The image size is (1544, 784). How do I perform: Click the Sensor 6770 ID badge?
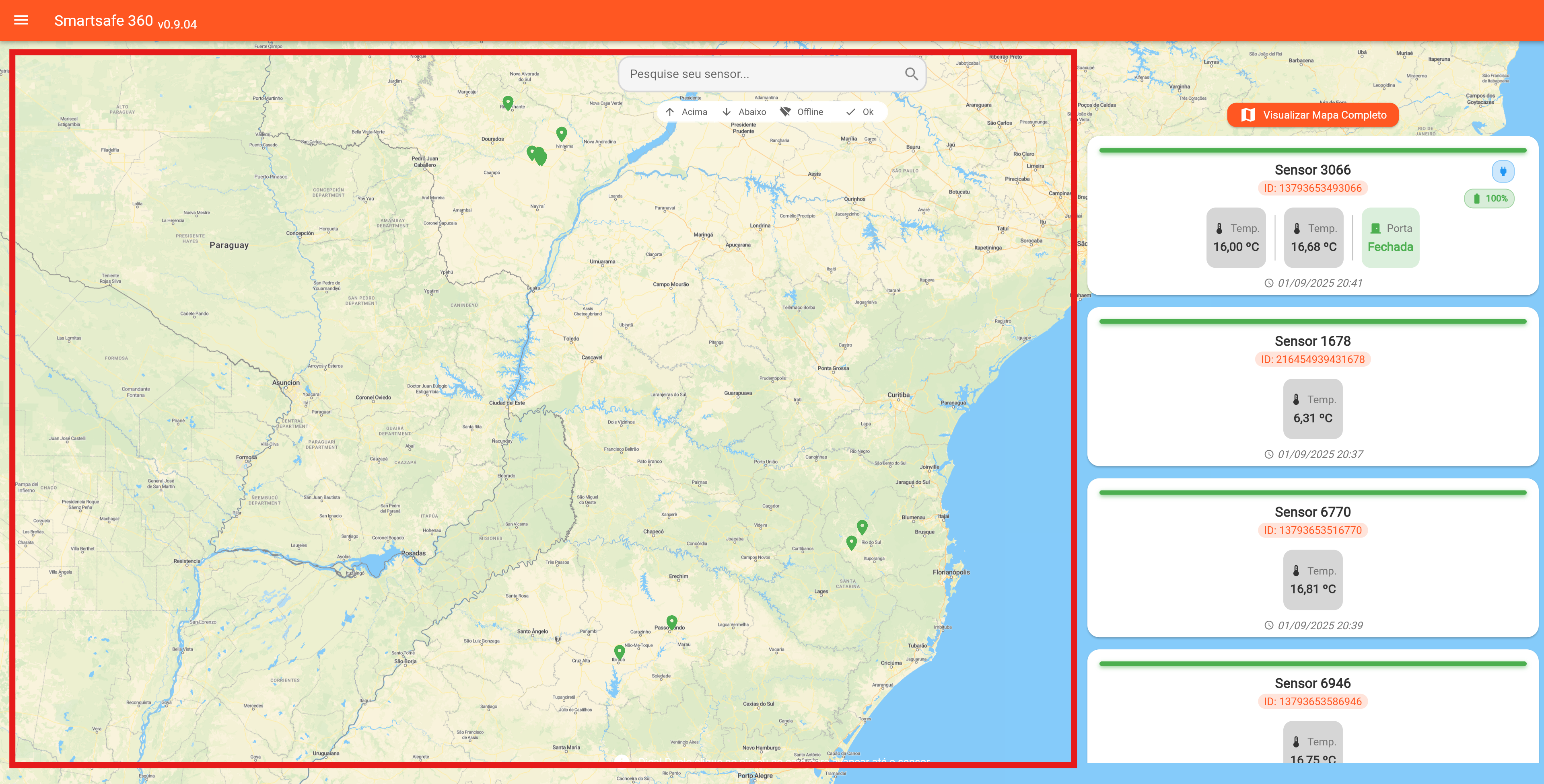pos(1312,530)
